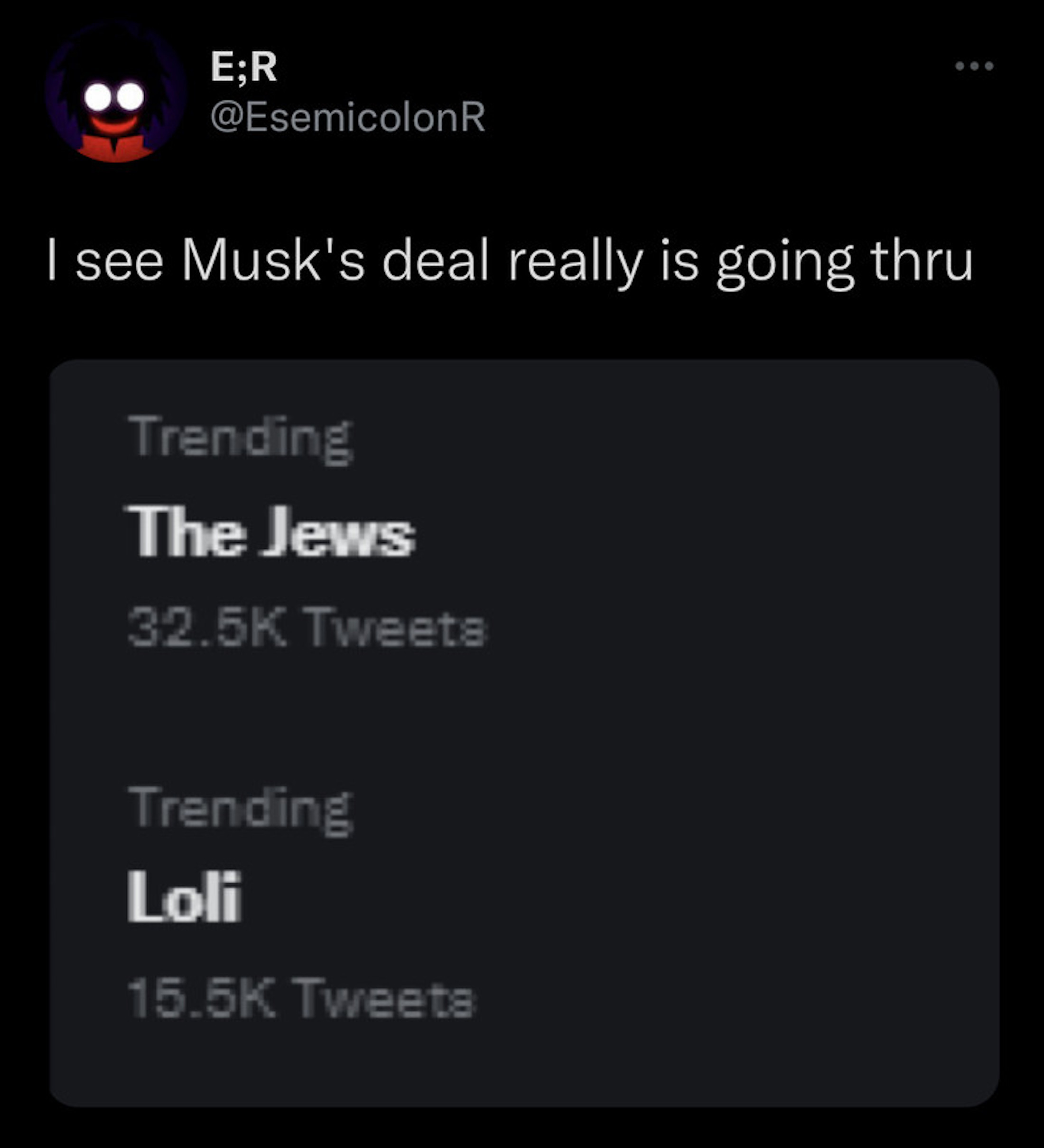Click the word "going" in the tweet
1044x1148 pixels.
(x=784, y=263)
